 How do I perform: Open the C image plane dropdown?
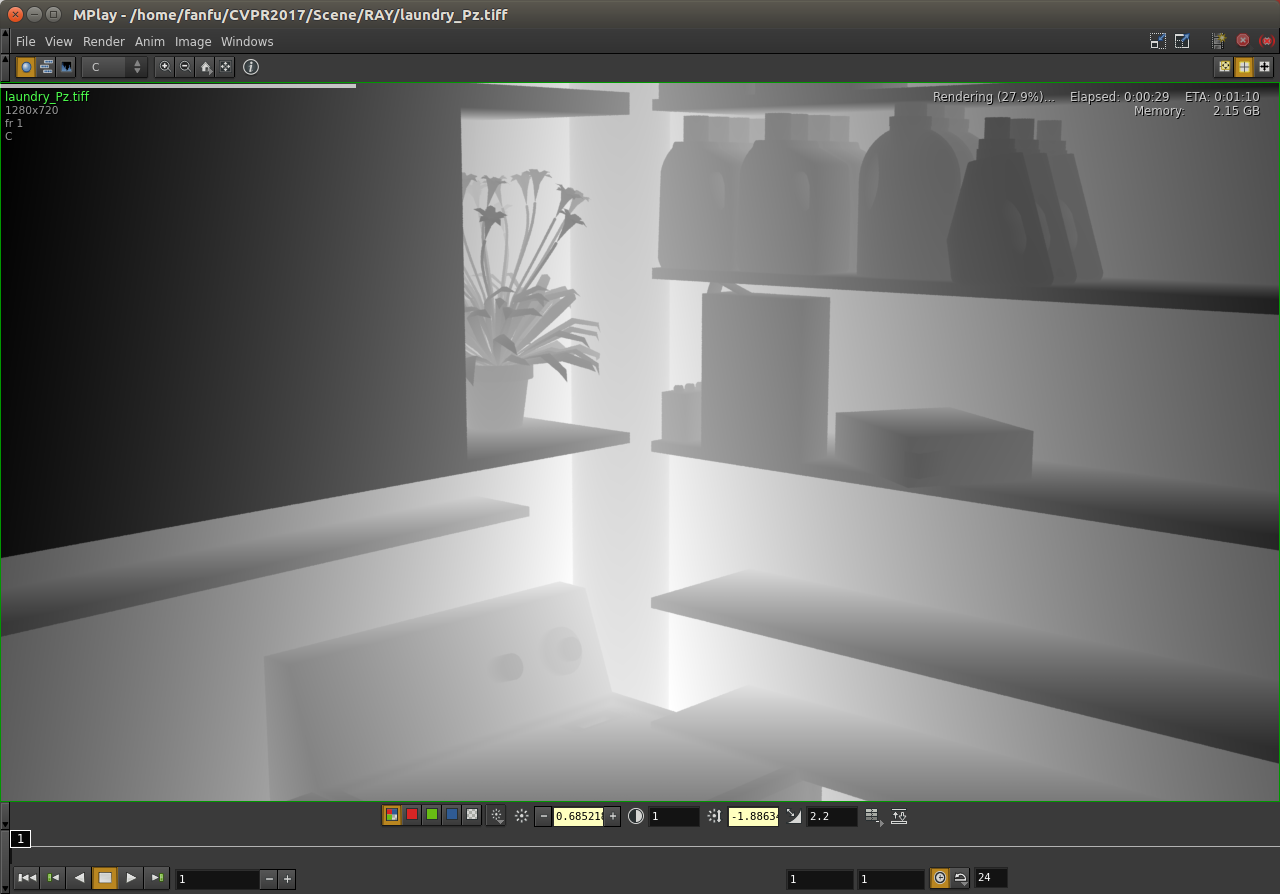point(115,67)
